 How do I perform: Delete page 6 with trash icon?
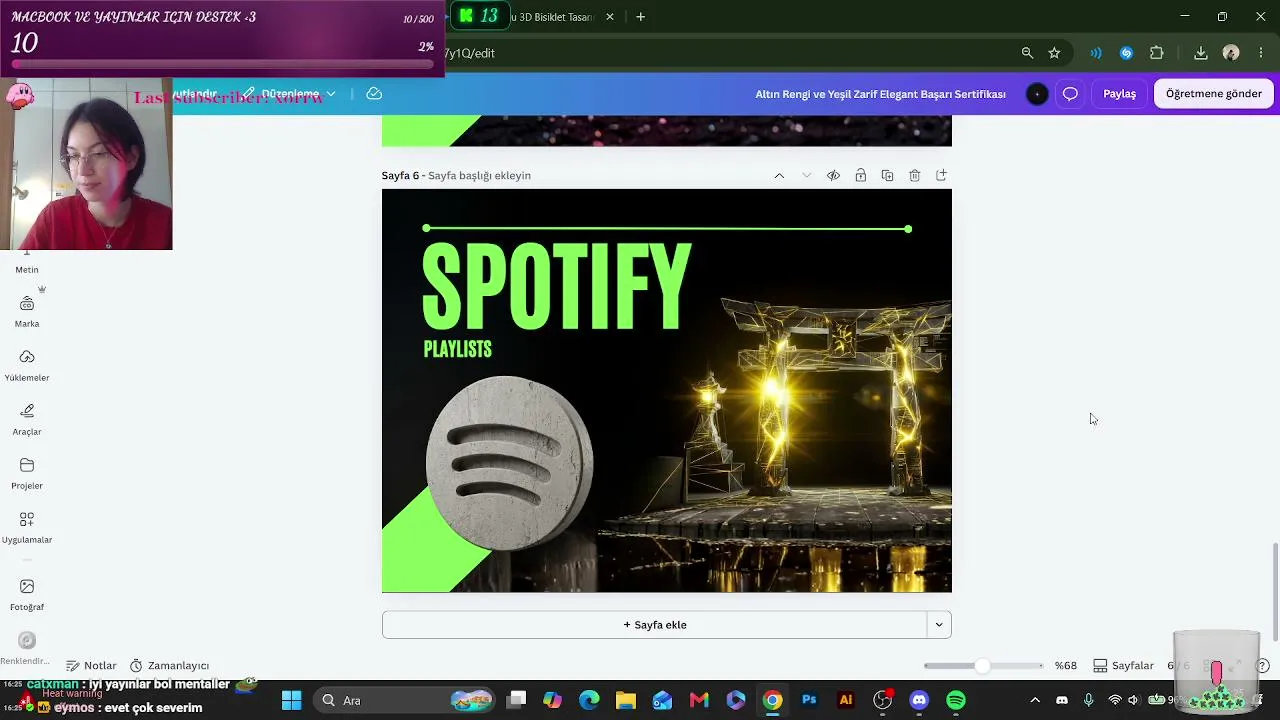click(x=914, y=176)
